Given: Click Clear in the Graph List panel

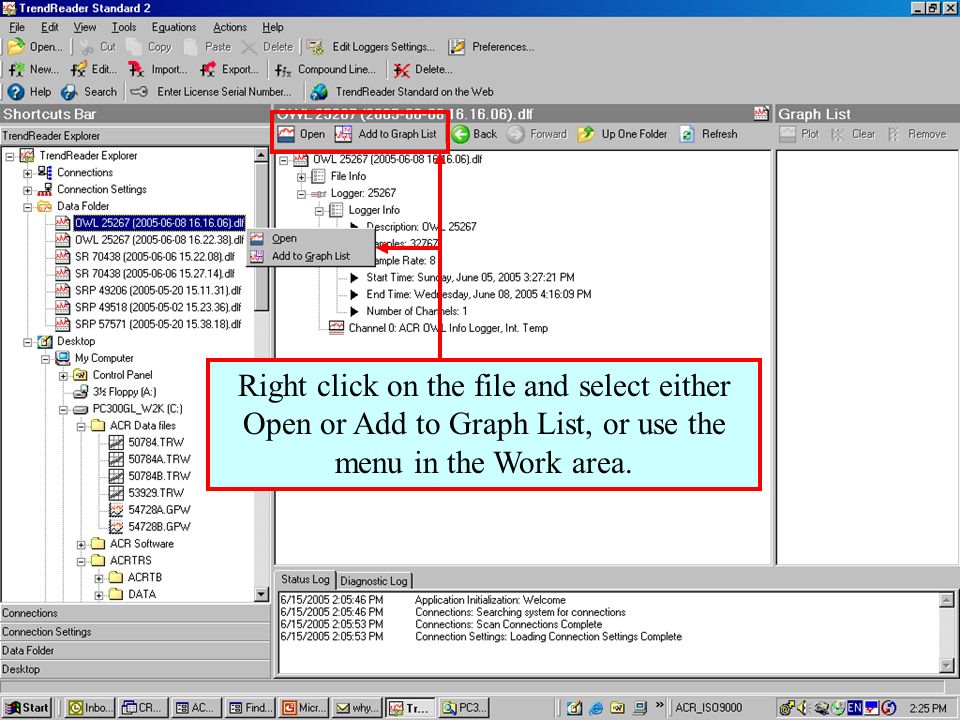Looking at the screenshot, I should click(x=853, y=133).
